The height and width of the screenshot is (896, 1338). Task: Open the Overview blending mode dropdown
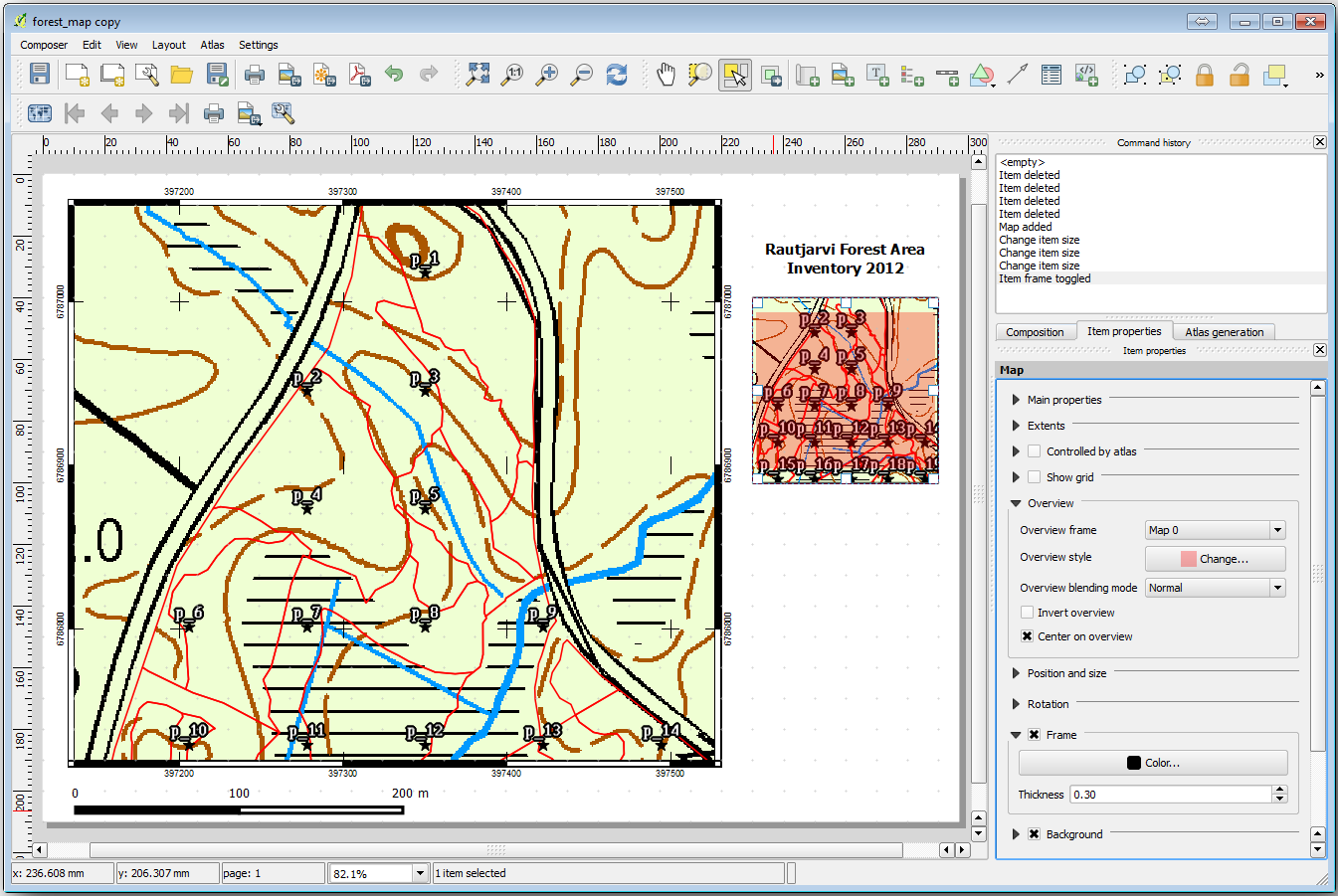(1215, 588)
